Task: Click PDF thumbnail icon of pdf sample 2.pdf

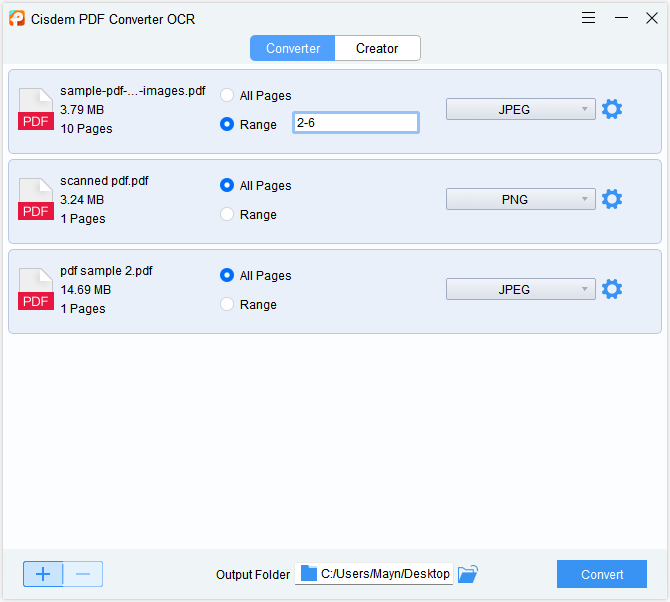Action: pos(36,289)
